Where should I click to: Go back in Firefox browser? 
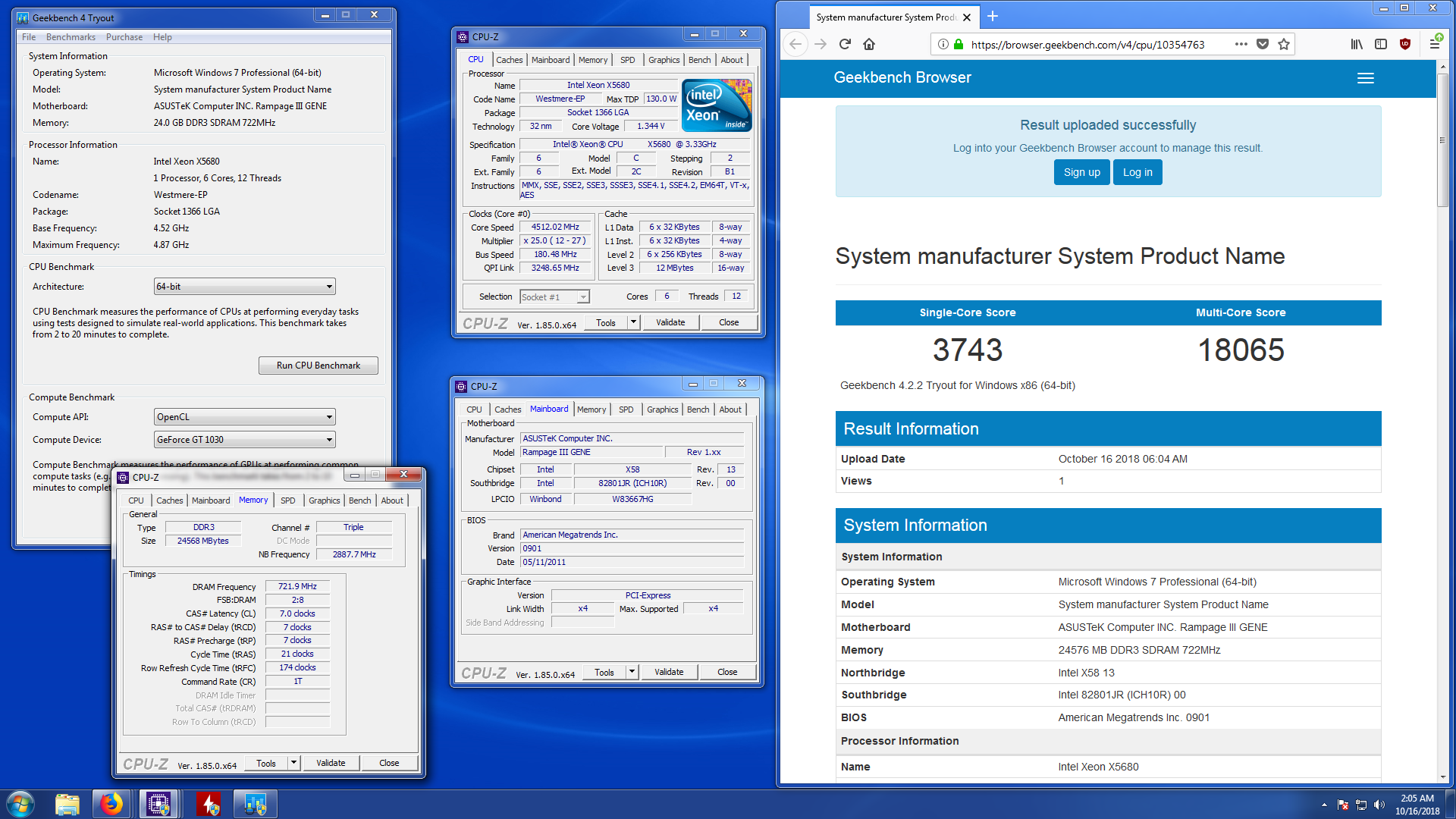tap(795, 44)
